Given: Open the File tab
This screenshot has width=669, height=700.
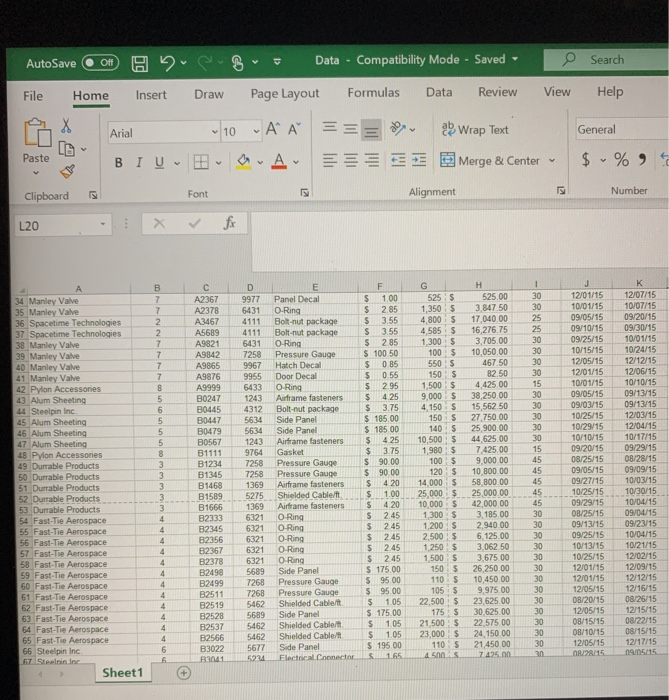Looking at the screenshot, I should (x=33, y=96).
